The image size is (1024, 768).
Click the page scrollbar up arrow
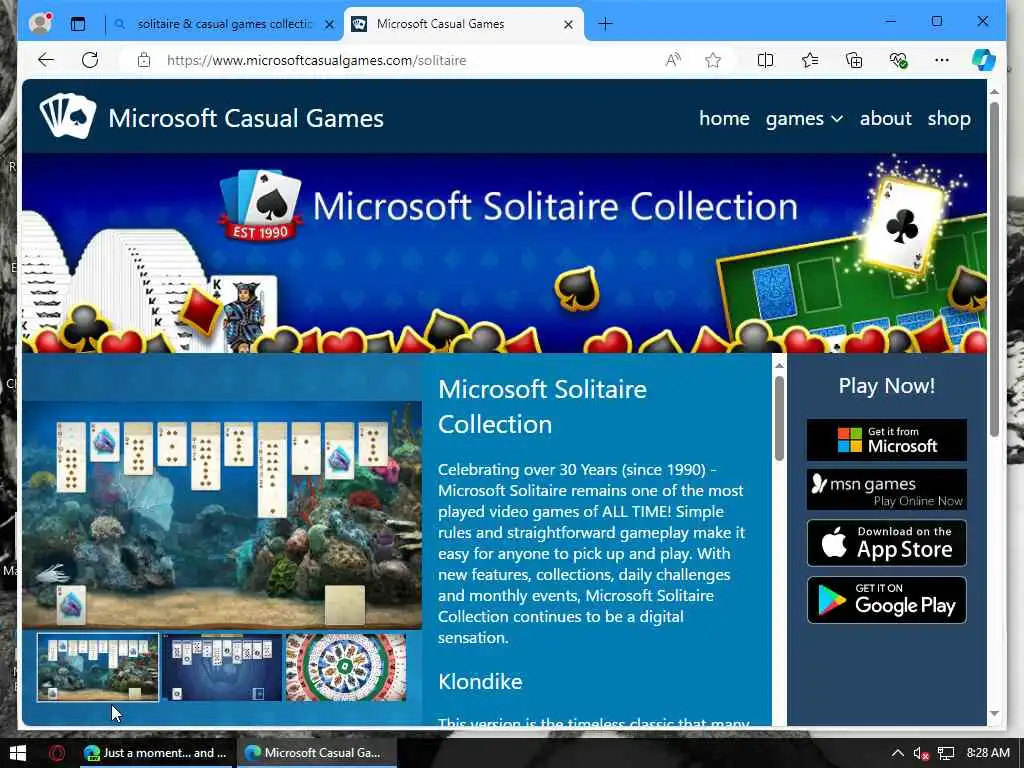point(994,92)
